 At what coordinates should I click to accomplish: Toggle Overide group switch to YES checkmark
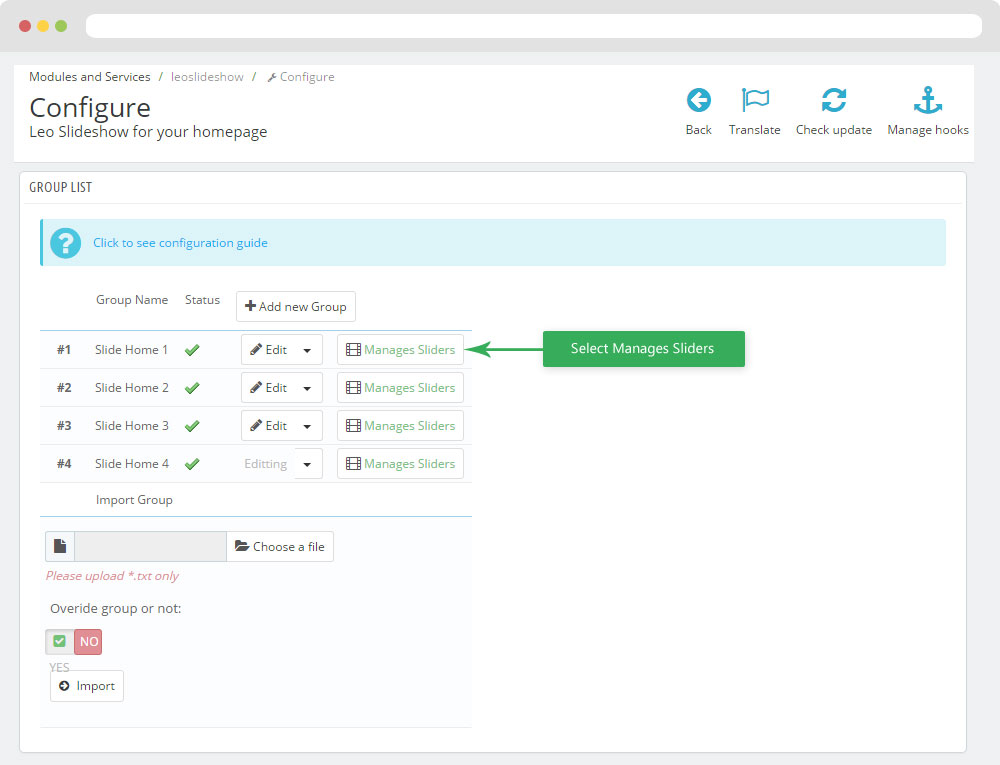[59, 641]
